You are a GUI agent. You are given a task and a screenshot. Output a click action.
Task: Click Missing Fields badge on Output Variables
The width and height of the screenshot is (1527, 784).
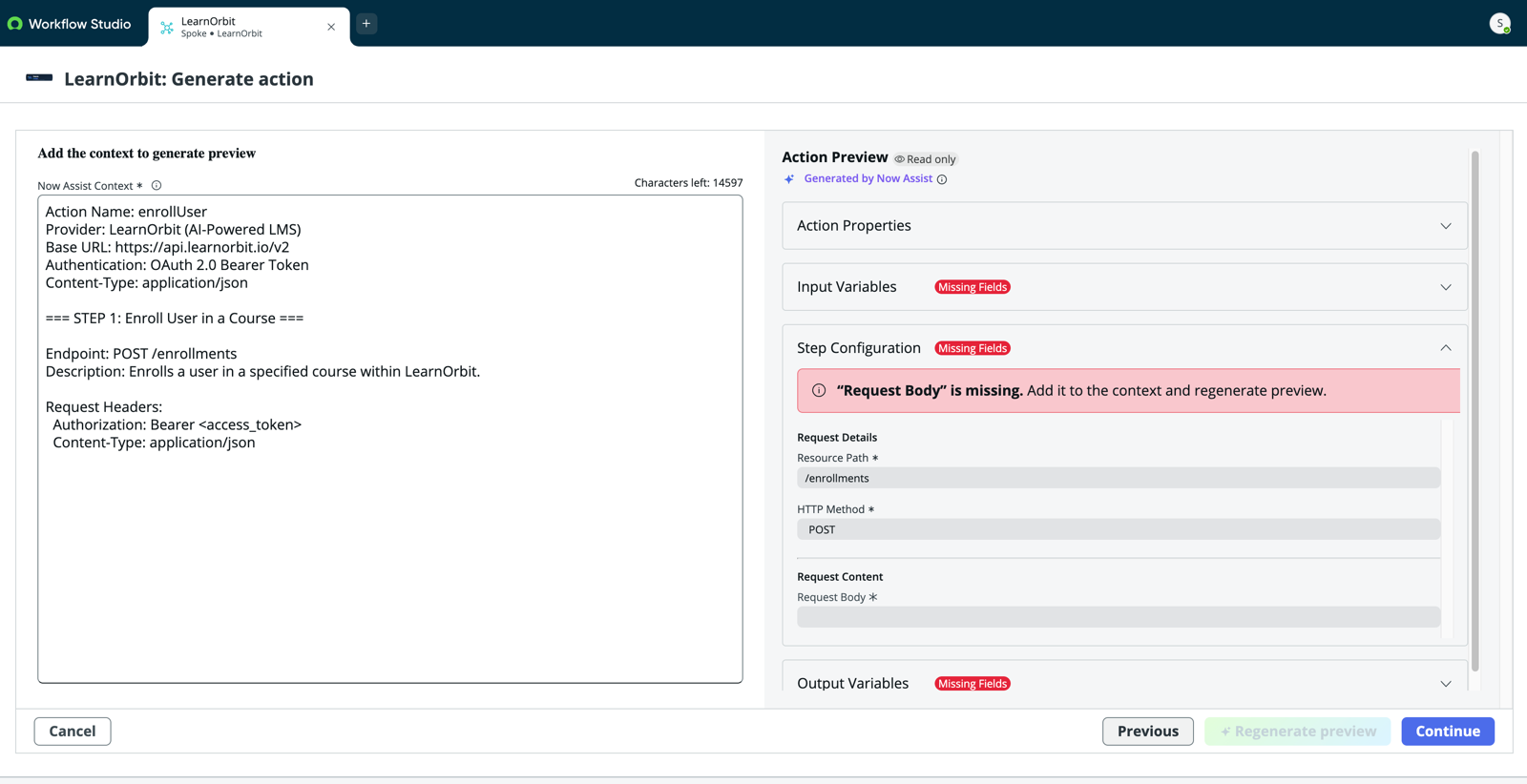[x=972, y=684]
